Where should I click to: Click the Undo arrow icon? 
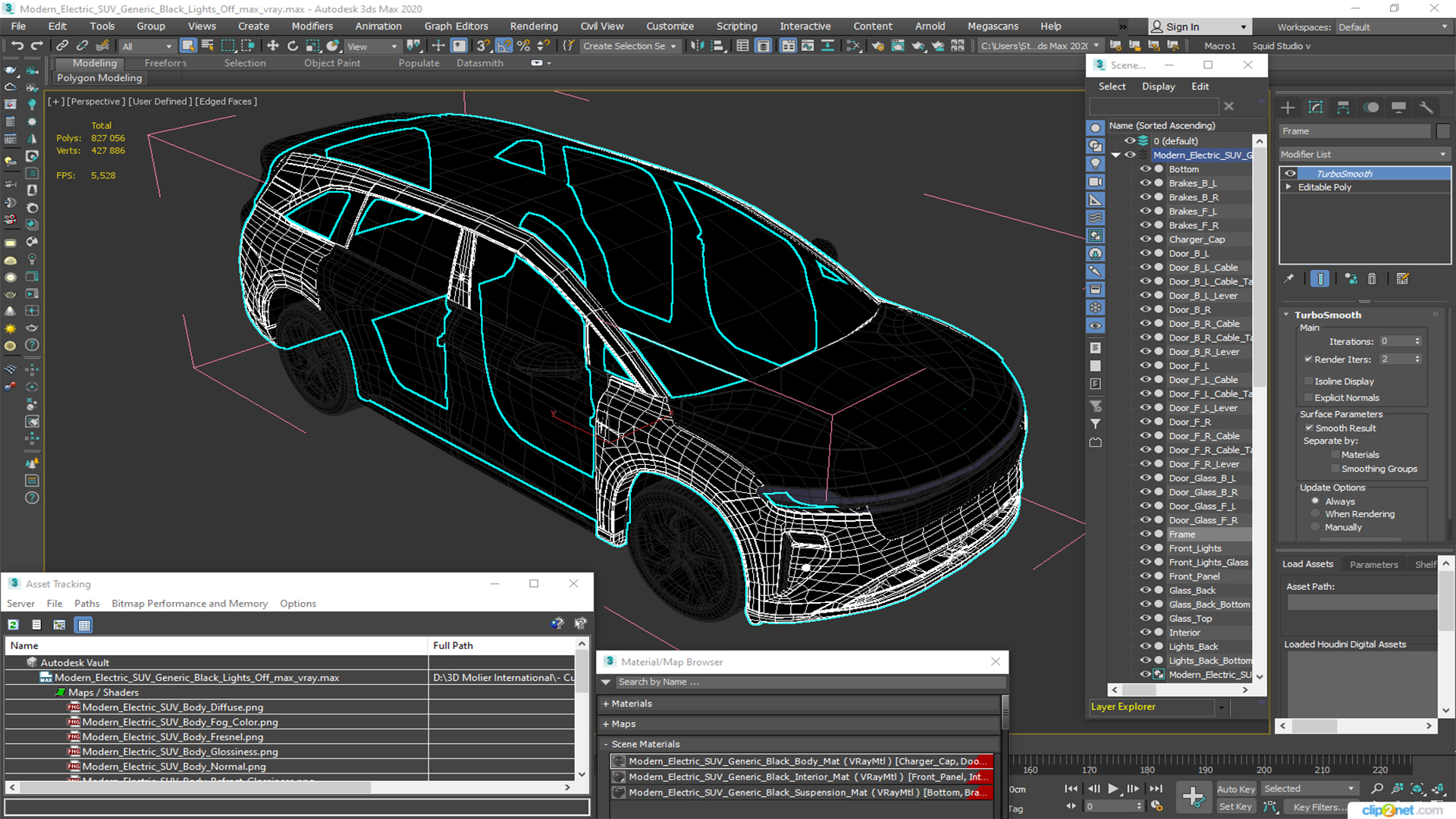coord(17,45)
